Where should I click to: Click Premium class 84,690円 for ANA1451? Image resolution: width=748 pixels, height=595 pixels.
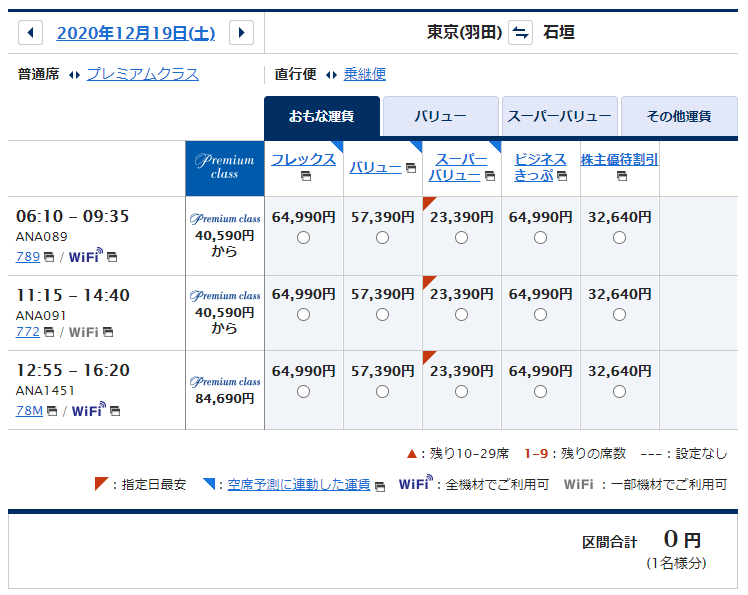(x=225, y=390)
